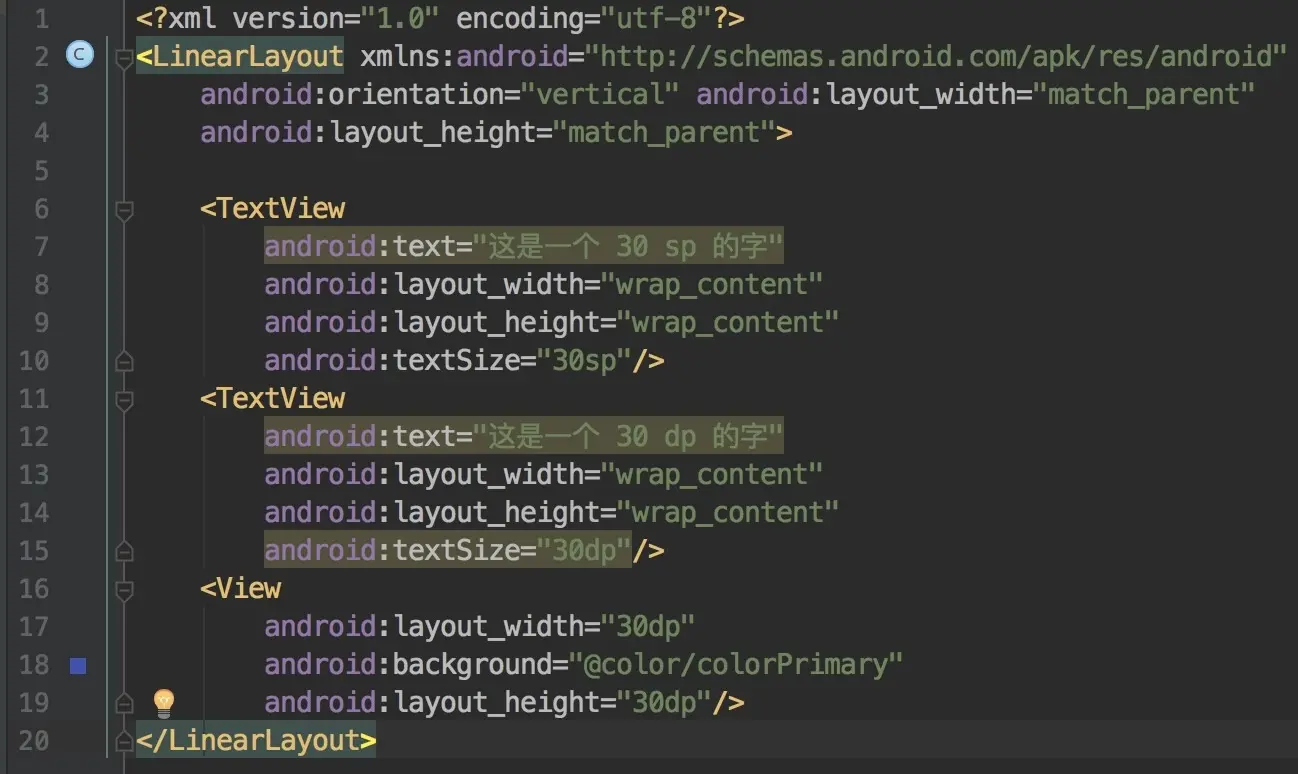Collapse the first TextView block at line 6
Image resolution: width=1298 pixels, height=774 pixels.
[x=123, y=209]
